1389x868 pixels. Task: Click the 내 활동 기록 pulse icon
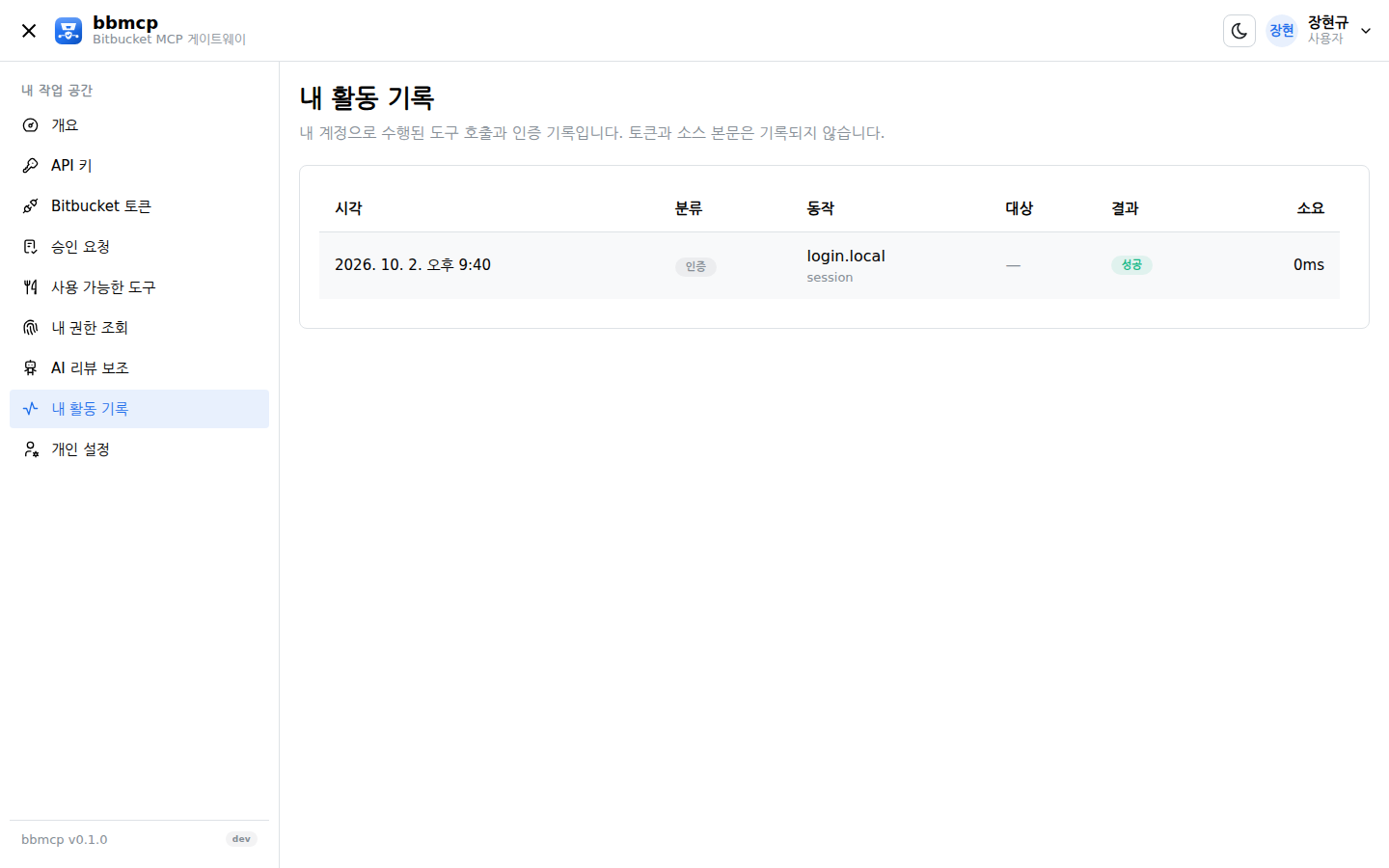[x=31, y=409]
